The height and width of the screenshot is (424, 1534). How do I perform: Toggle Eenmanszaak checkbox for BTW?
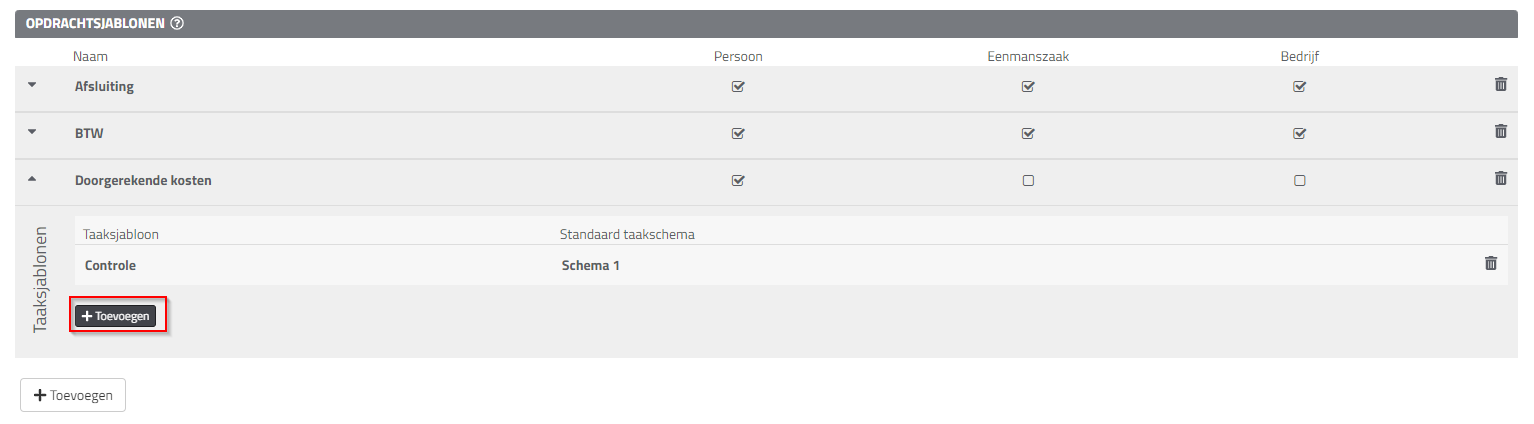[x=1027, y=133]
